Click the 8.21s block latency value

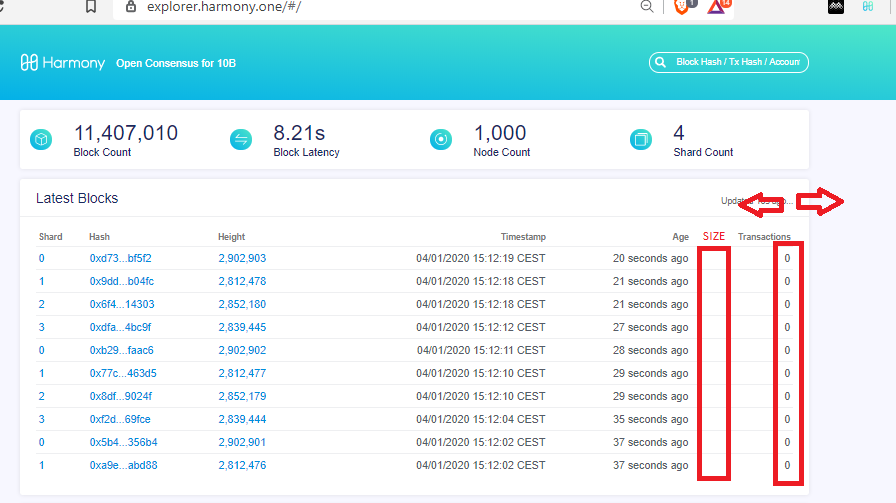[299, 133]
